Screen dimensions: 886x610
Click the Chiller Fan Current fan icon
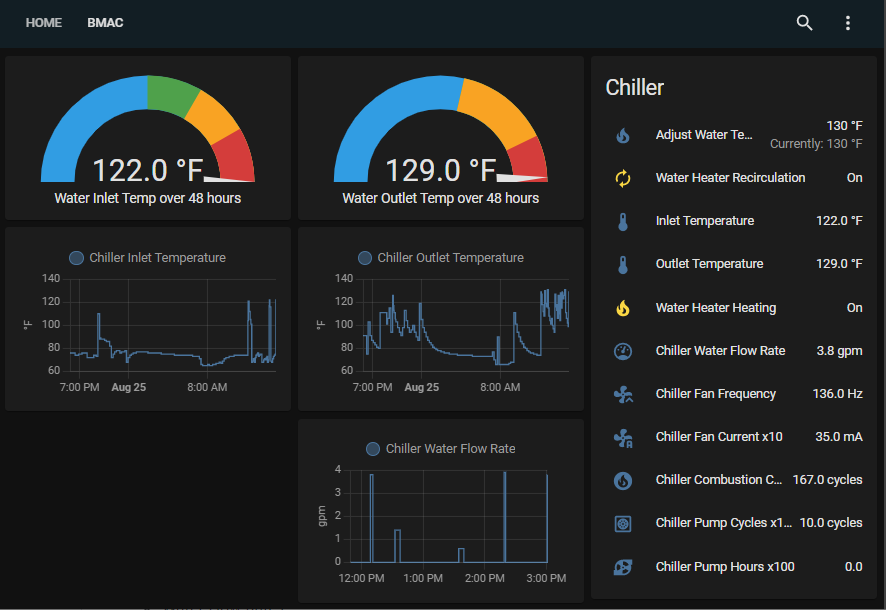coord(623,438)
